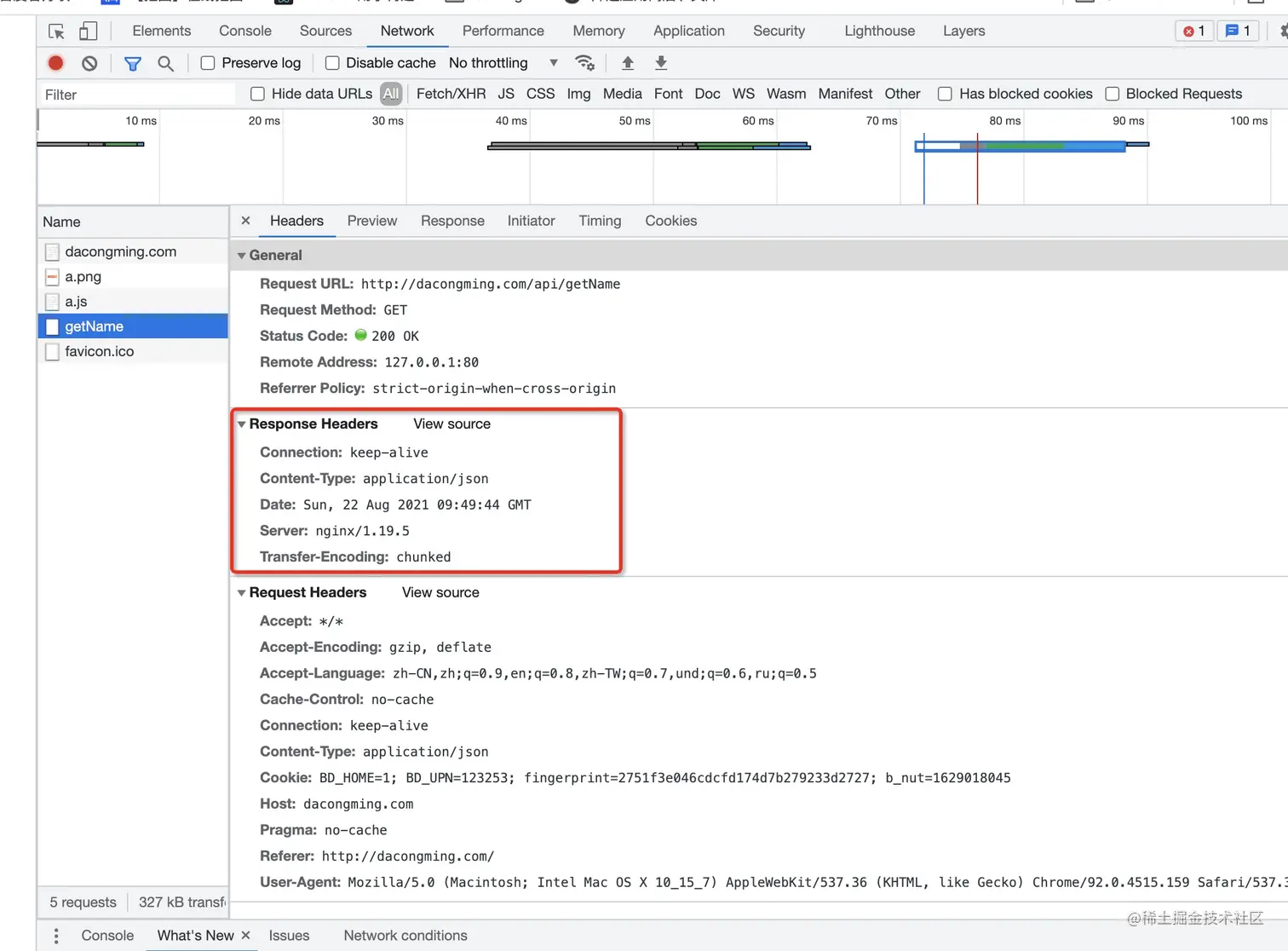This screenshot has width=1288, height=951.
Task: Close the request details pane
Action: coord(245,221)
